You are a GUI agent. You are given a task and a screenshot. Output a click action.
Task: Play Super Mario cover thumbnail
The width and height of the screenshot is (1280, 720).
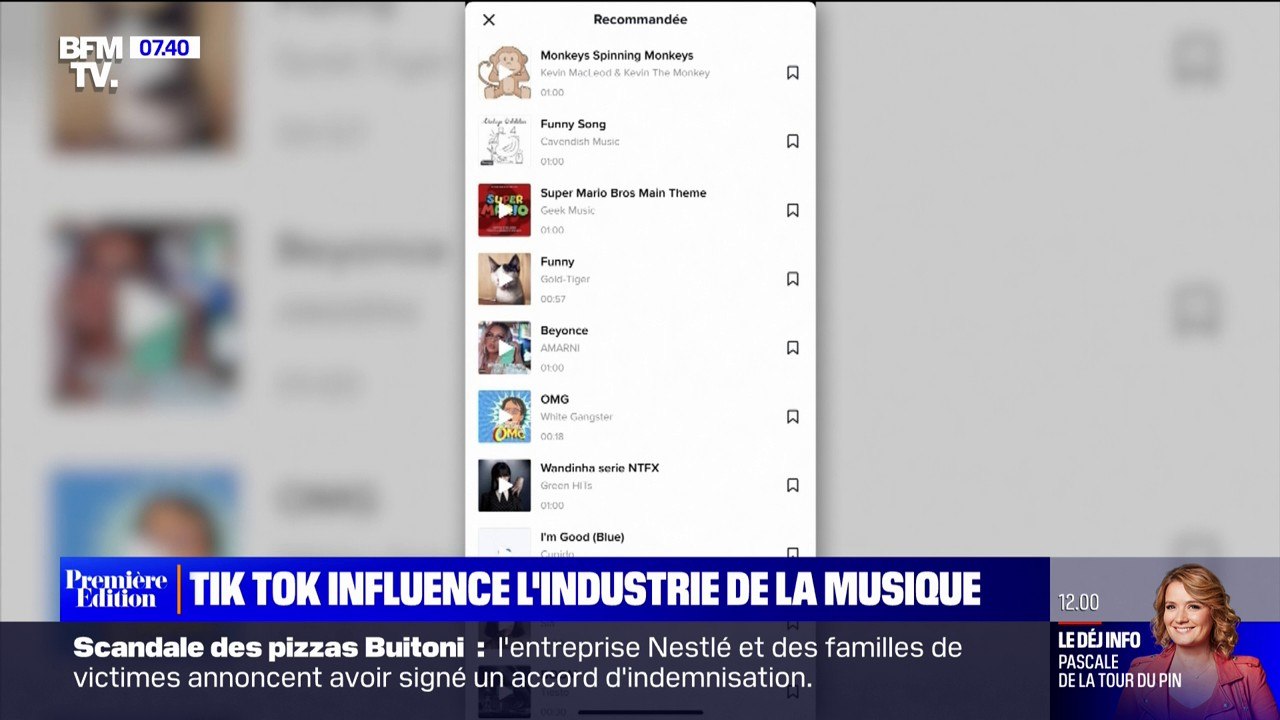pyautogui.click(x=504, y=210)
